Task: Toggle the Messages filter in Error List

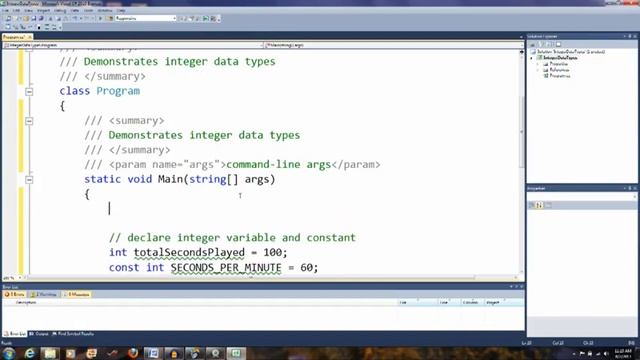Action: 76,294
